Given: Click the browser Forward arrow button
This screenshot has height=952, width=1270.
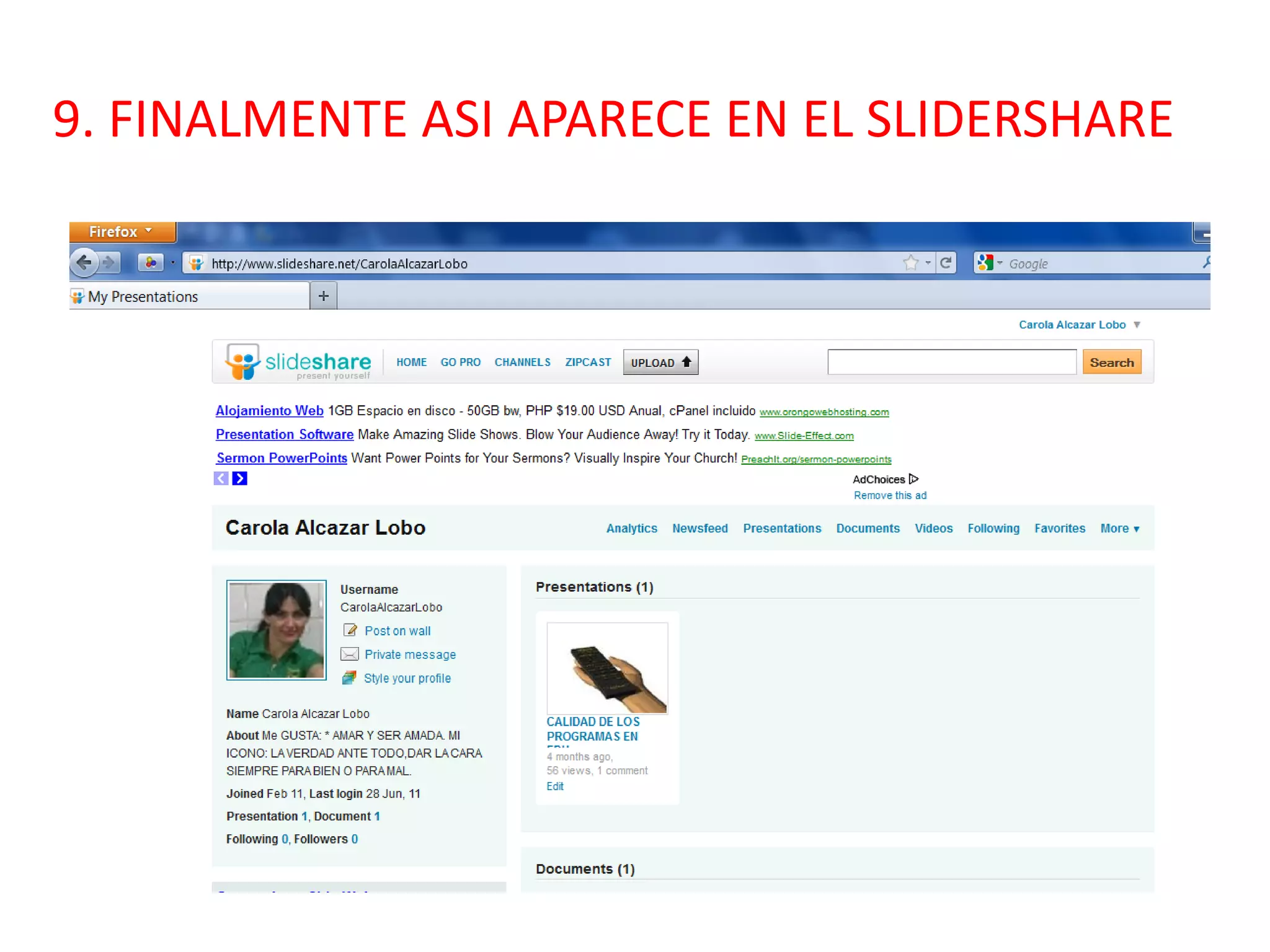Looking at the screenshot, I should [110, 263].
